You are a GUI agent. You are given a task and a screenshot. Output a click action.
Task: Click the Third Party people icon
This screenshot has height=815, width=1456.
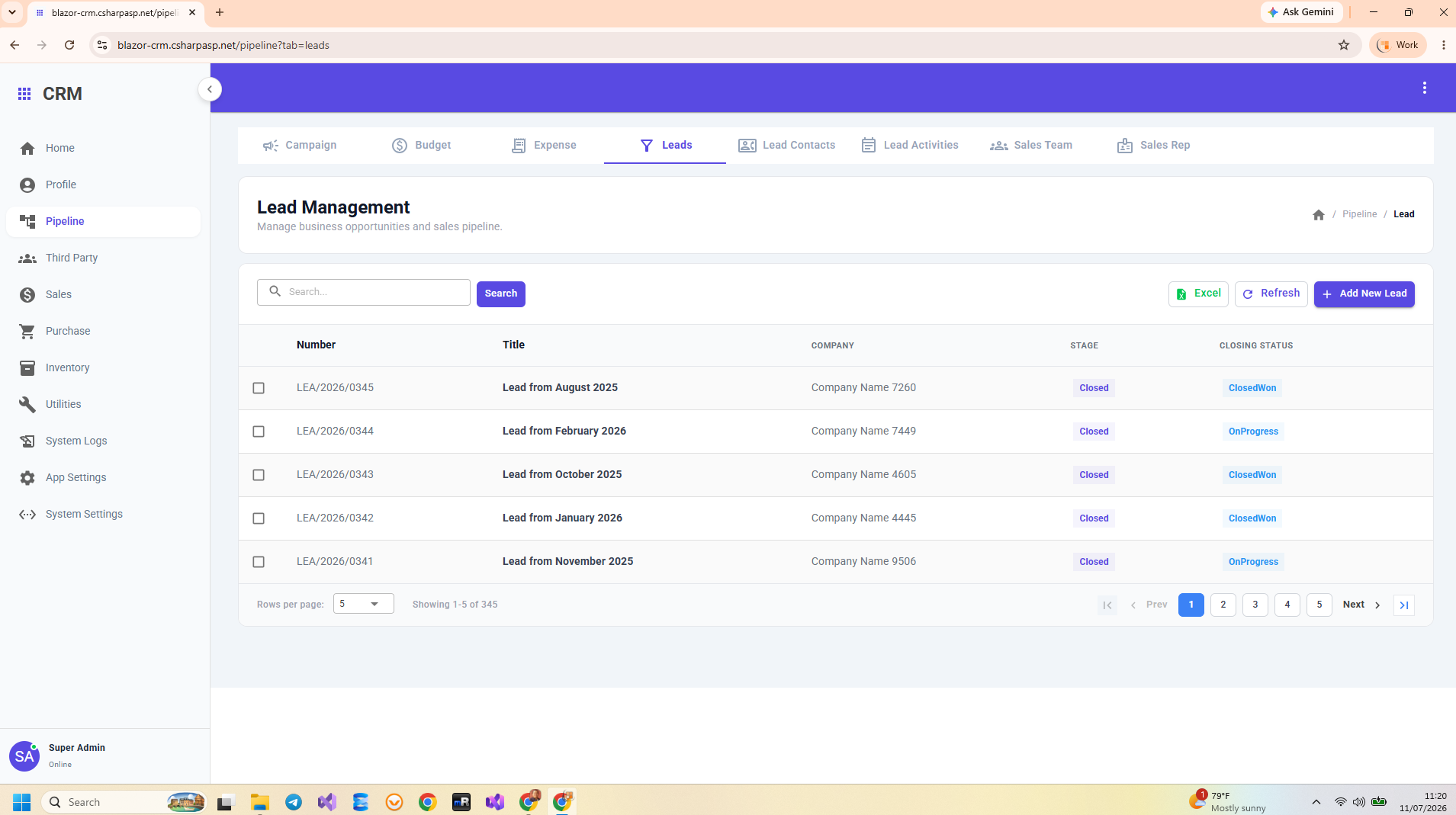[x=27, y=258]
